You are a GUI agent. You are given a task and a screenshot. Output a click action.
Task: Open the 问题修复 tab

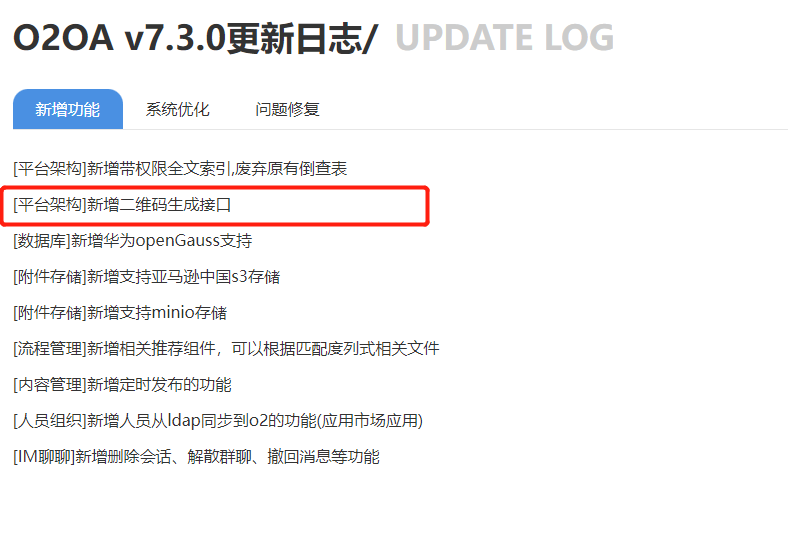[287, 109]
